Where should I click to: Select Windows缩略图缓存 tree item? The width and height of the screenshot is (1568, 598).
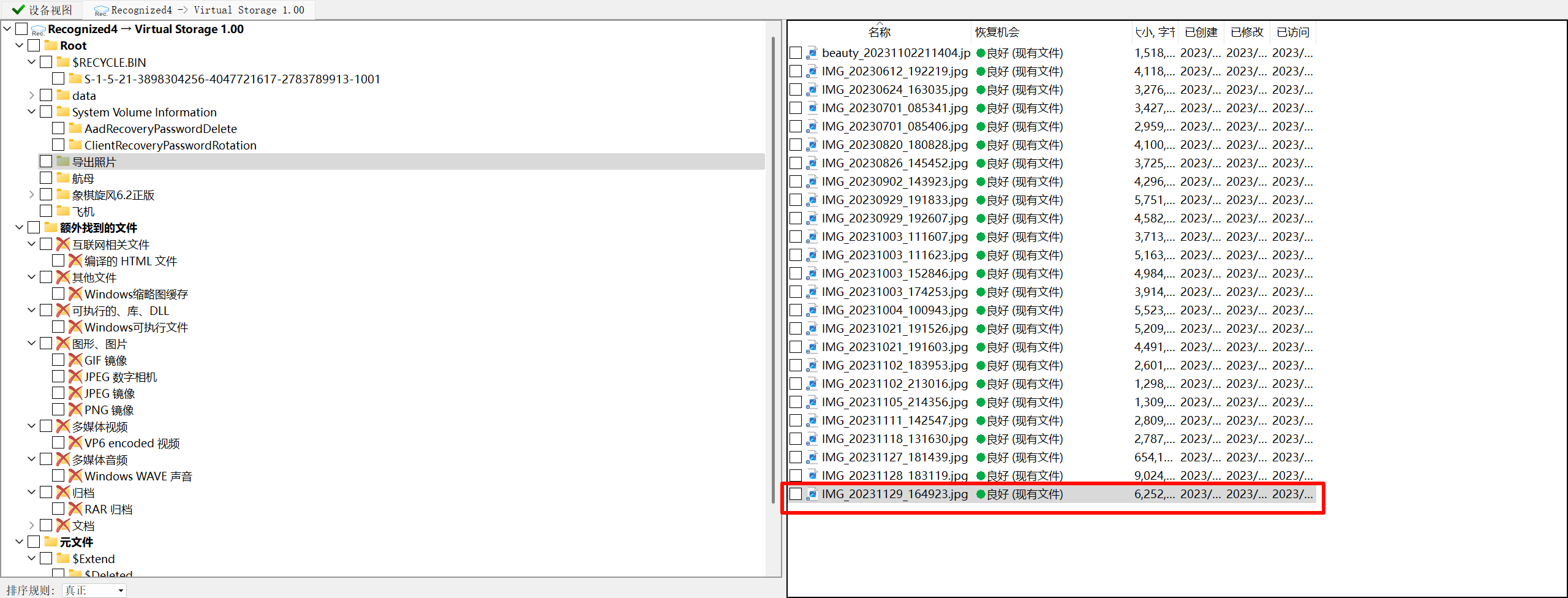[136, 294]
